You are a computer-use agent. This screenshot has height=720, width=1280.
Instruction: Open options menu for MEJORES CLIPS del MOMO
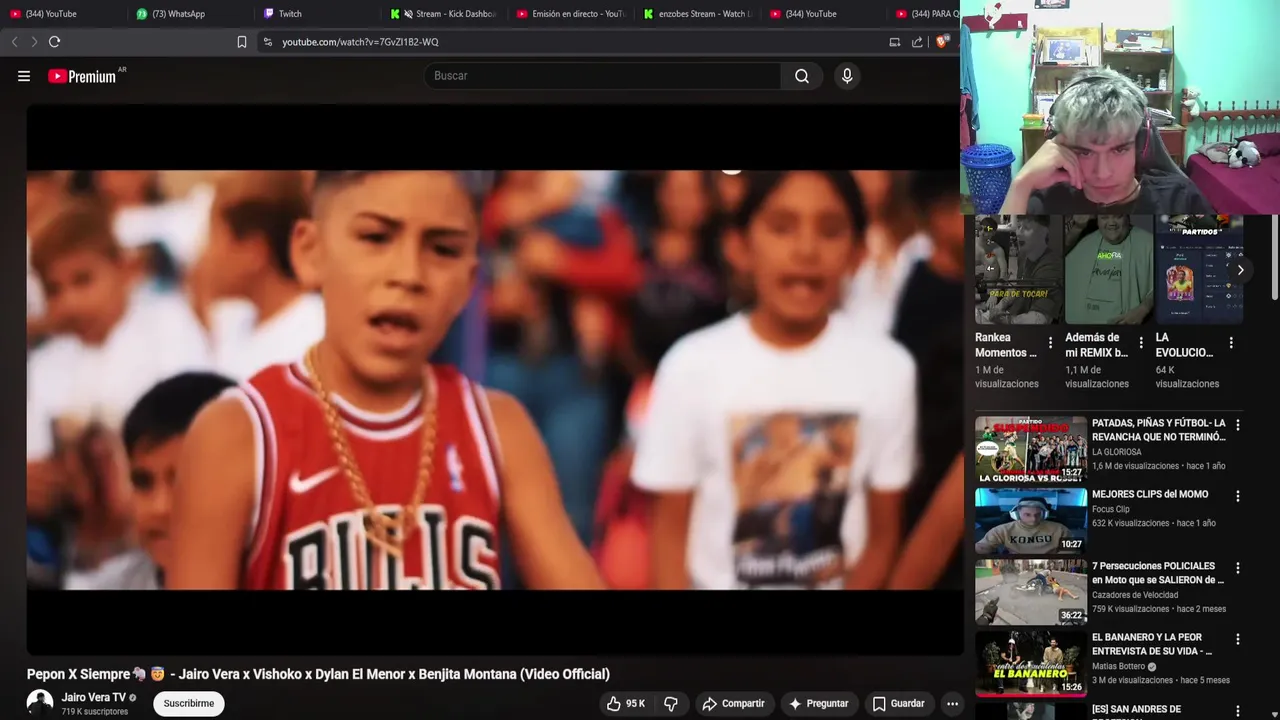coord(1238,496)
